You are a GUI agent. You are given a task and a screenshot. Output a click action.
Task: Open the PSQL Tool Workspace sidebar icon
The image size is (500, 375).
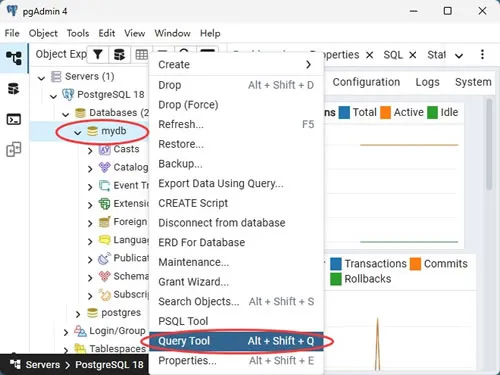point(14,119)
